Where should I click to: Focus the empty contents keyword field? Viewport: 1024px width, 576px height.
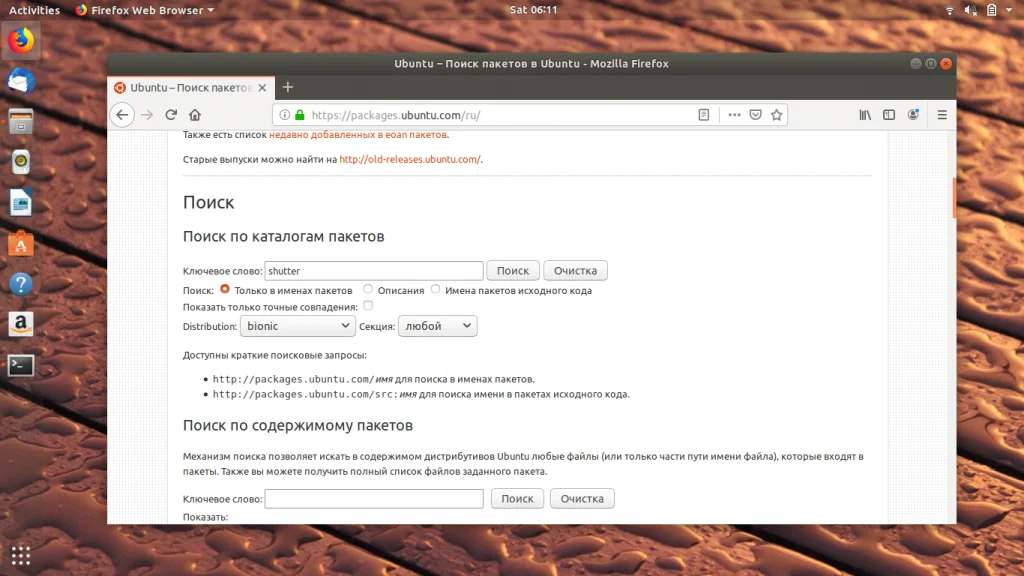tap(374, 498)
